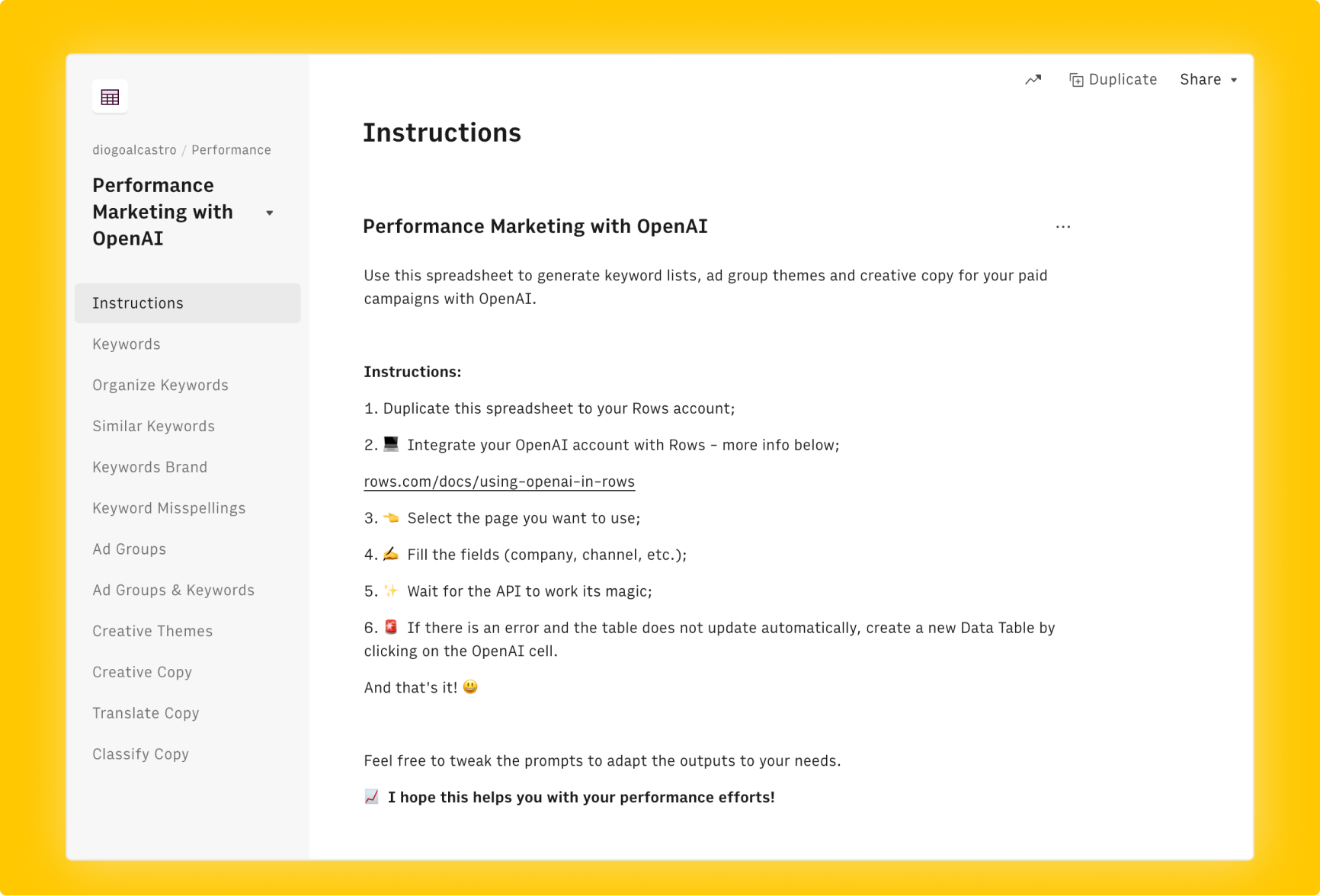Image resolution: width=1320 pixels, height=896 pixels.
Task: Open the Ad Groups page
Action: coord(129,549)
